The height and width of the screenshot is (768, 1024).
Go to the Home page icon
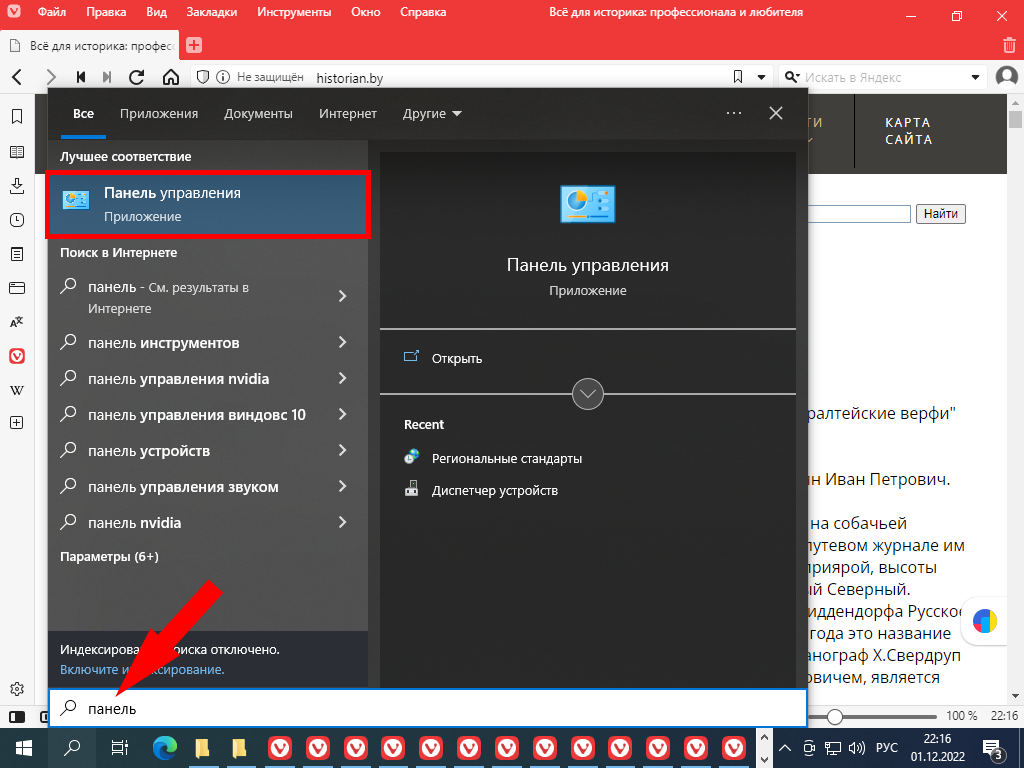[x=170, y=77]
